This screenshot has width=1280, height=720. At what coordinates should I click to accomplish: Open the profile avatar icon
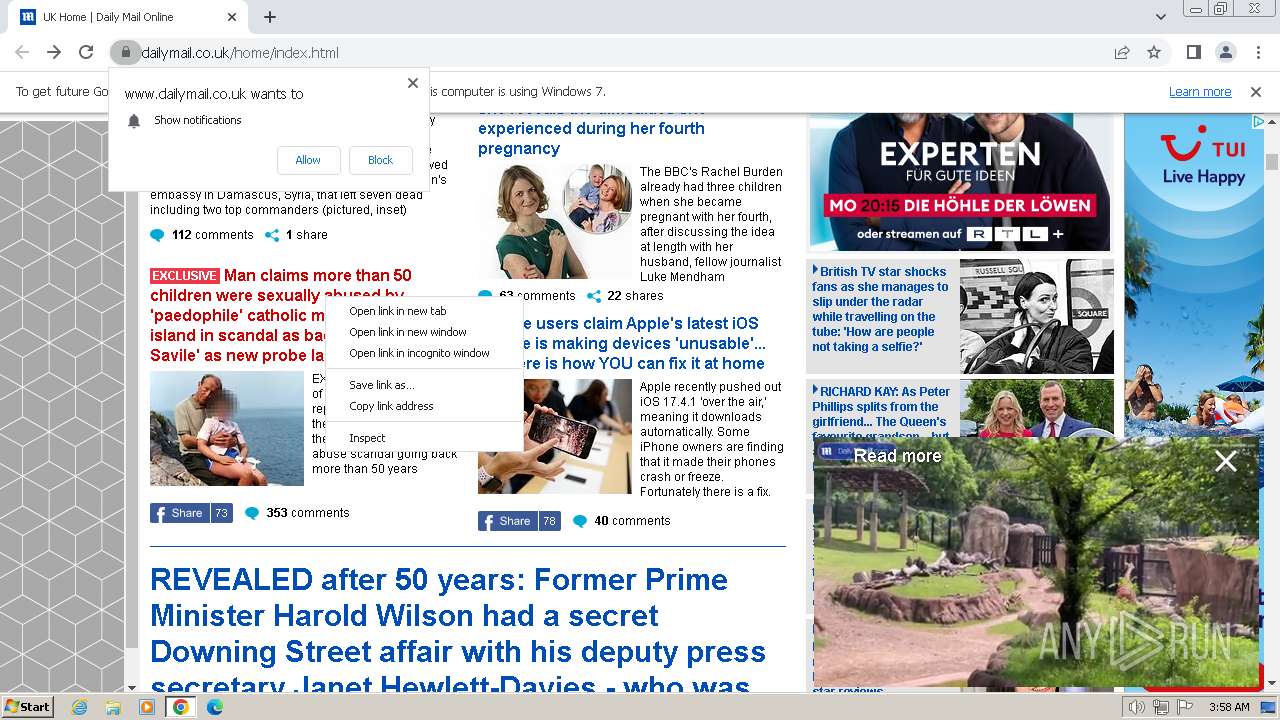point(1226,53)
